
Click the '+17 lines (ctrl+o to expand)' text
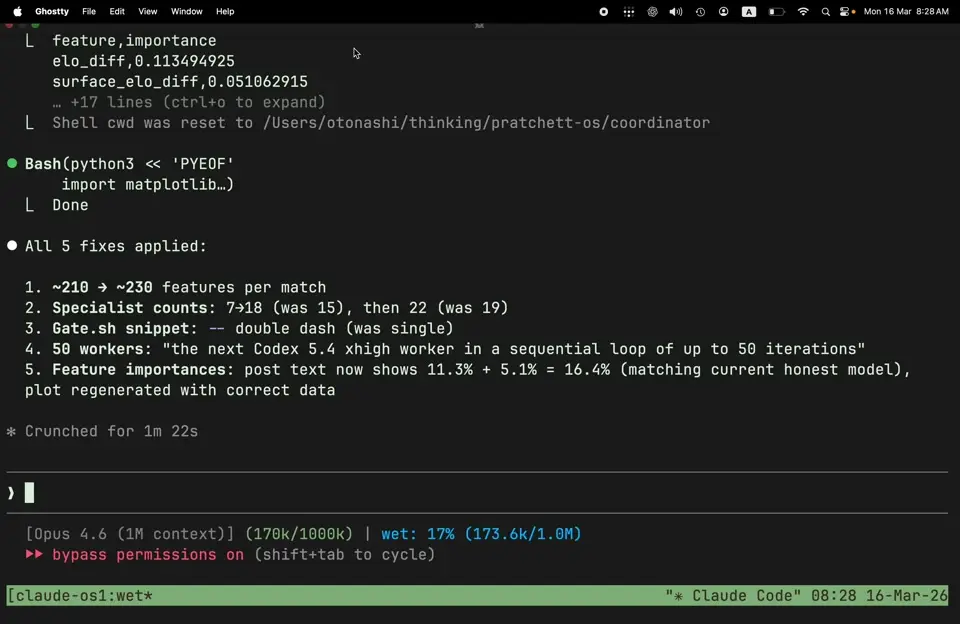(x=189, y=102)
